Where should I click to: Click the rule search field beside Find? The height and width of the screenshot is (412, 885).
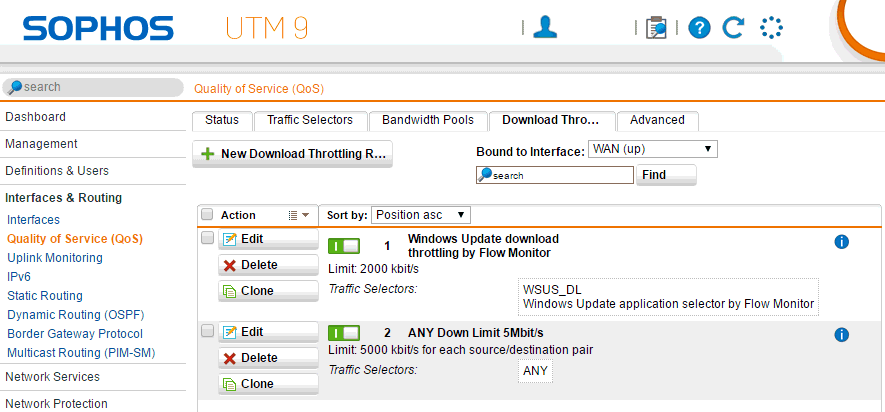tap(555, 175)
